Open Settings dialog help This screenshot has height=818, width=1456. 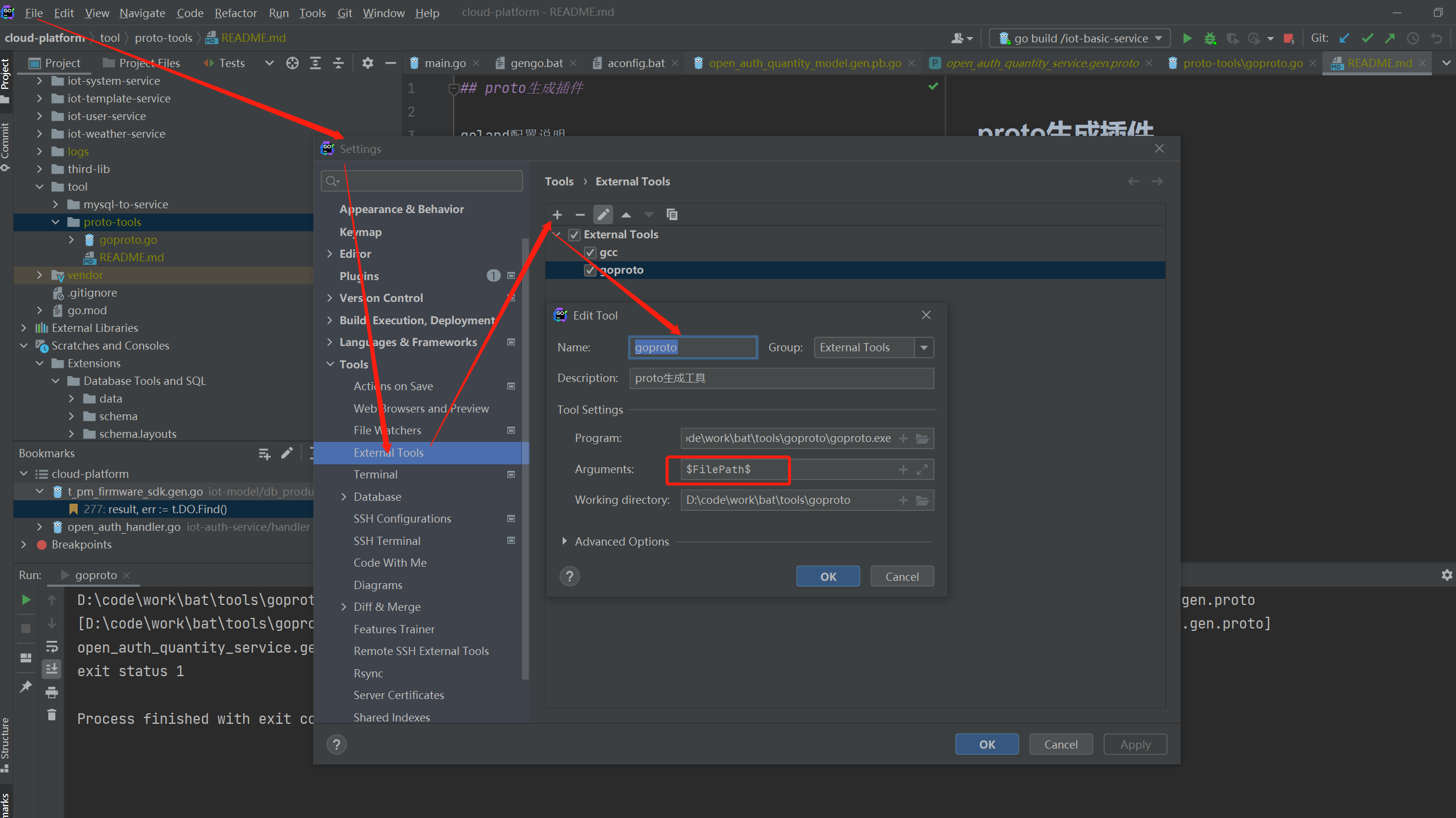(336, 744)
